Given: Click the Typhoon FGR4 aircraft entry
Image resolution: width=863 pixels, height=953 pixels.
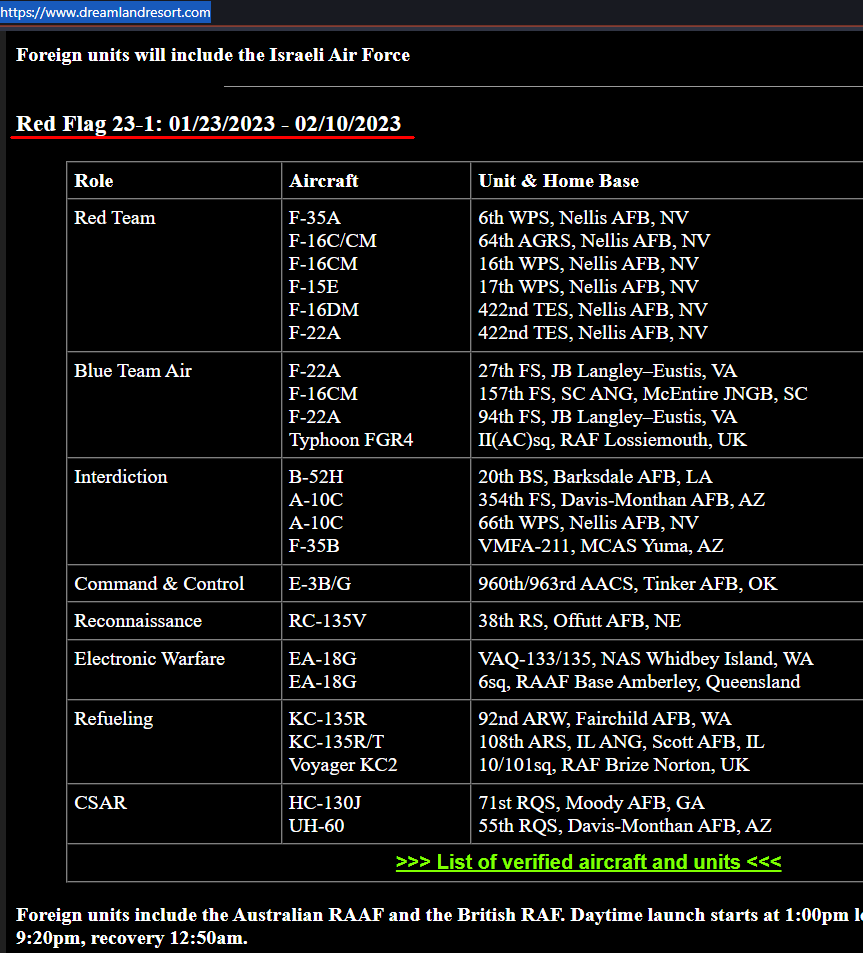Looking at the screenshot, I should 351,439.
